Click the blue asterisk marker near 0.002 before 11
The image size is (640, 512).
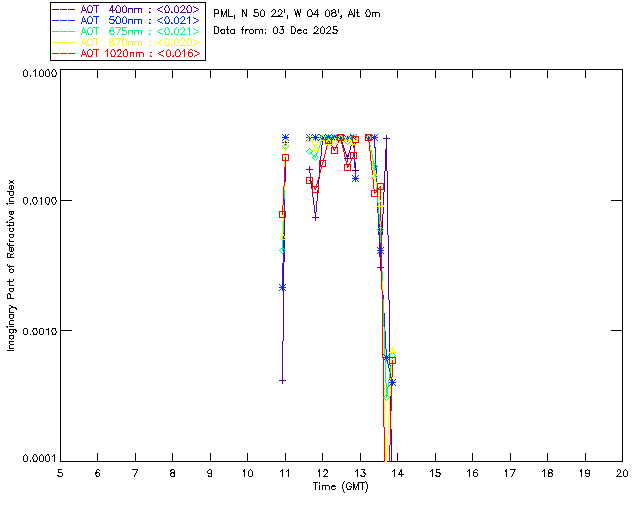coord(282,288)
